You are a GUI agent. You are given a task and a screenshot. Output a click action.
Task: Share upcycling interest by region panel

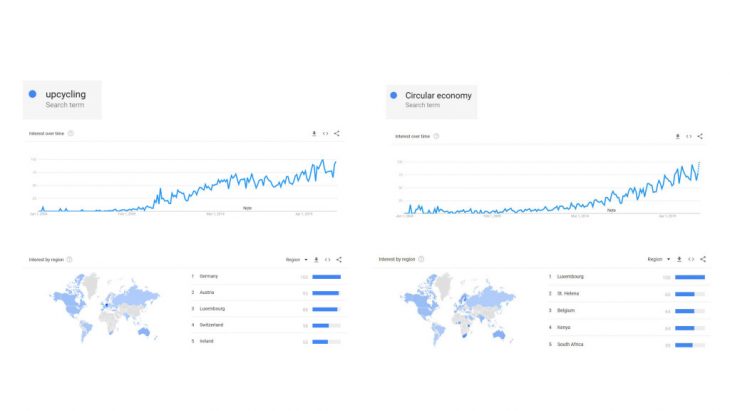(x=339, y=259)
